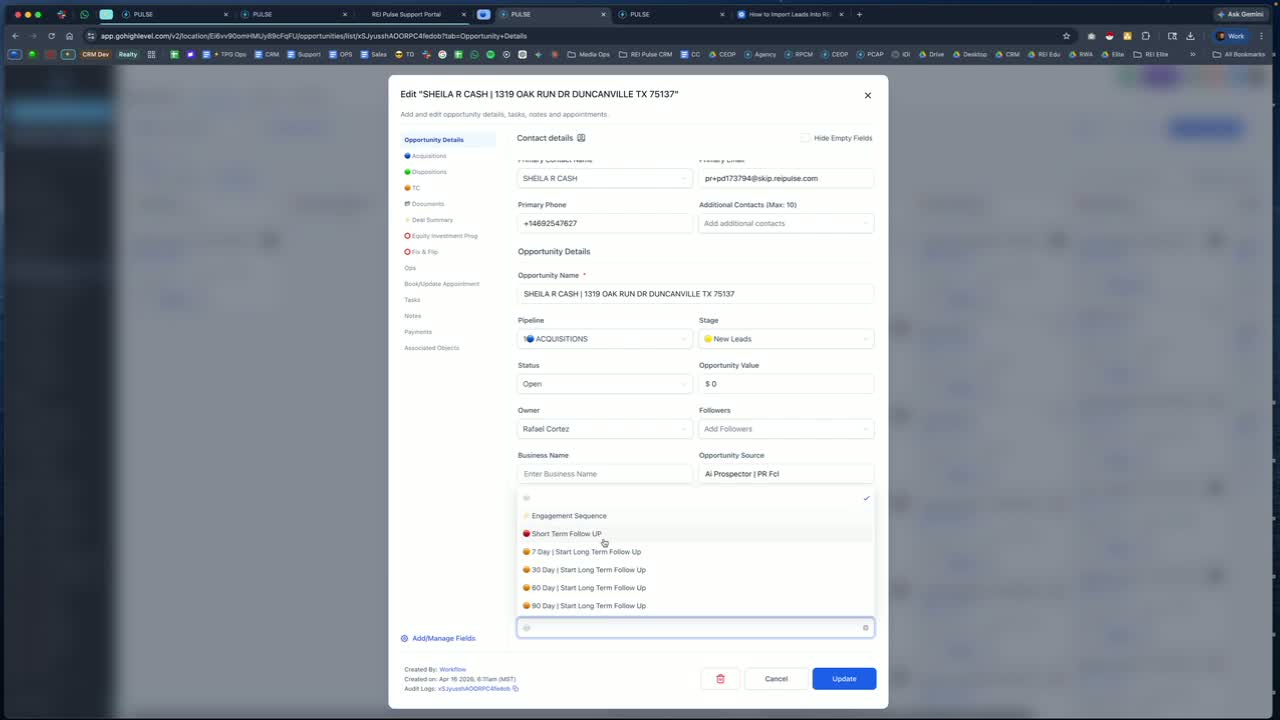Screen dimensions: 1280x720
Task: Click the Opportunity Value field
Action: (x=786, y=384)
